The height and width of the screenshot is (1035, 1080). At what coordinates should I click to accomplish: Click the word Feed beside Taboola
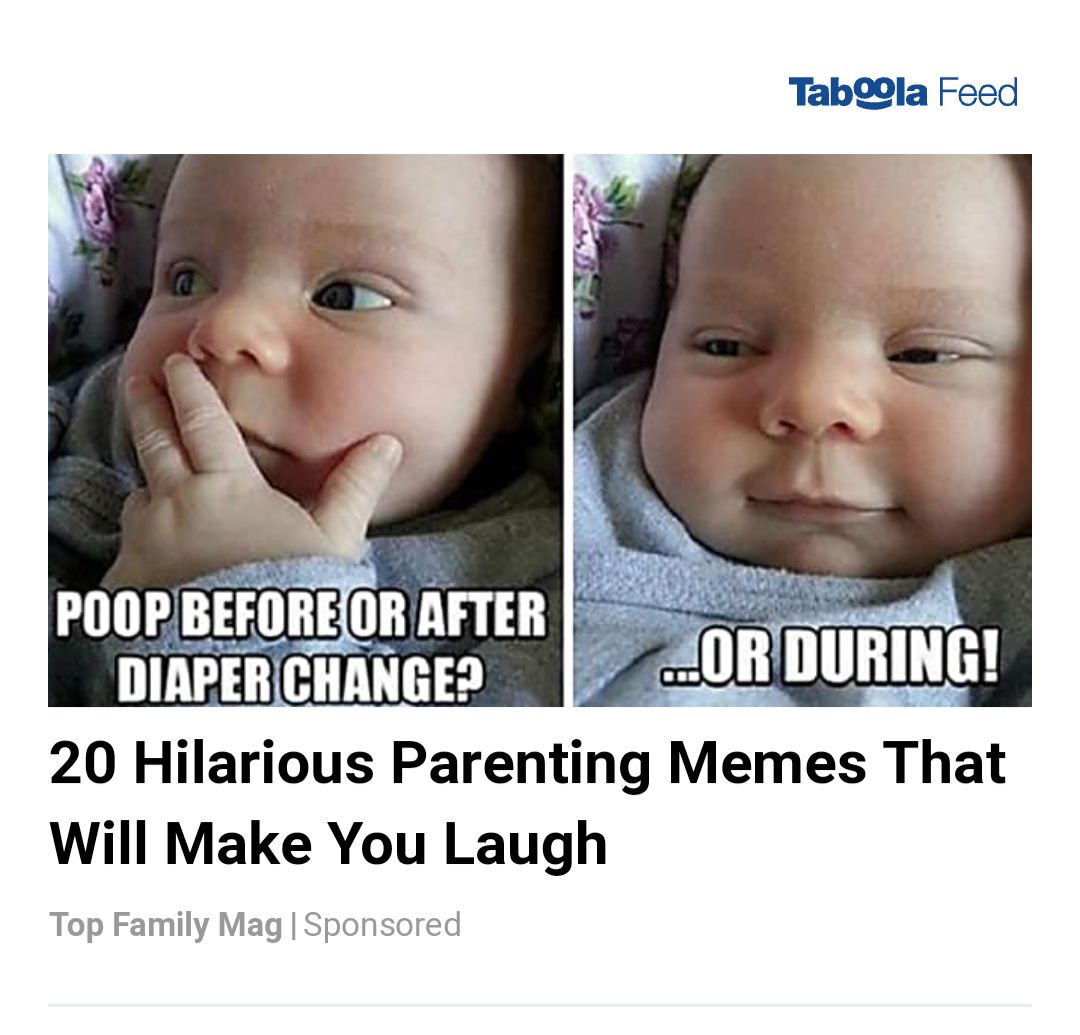tap(977, 93)
